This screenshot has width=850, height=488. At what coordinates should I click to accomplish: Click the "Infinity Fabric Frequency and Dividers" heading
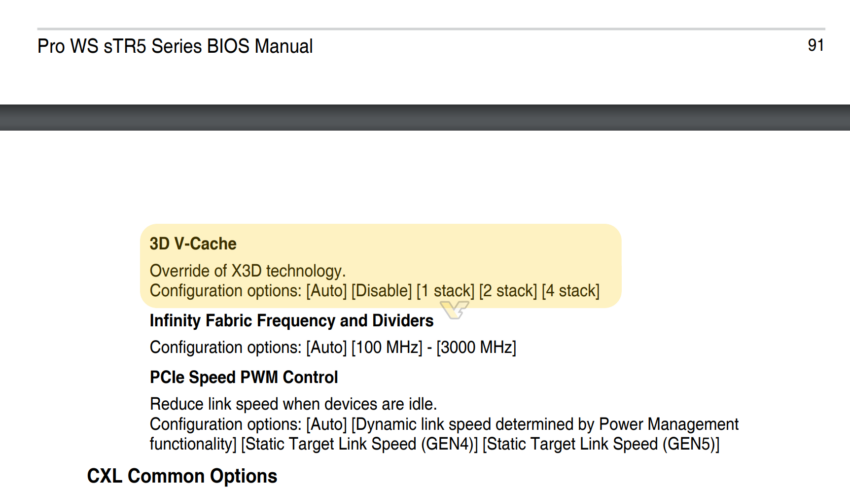click(x=291, y=321)
